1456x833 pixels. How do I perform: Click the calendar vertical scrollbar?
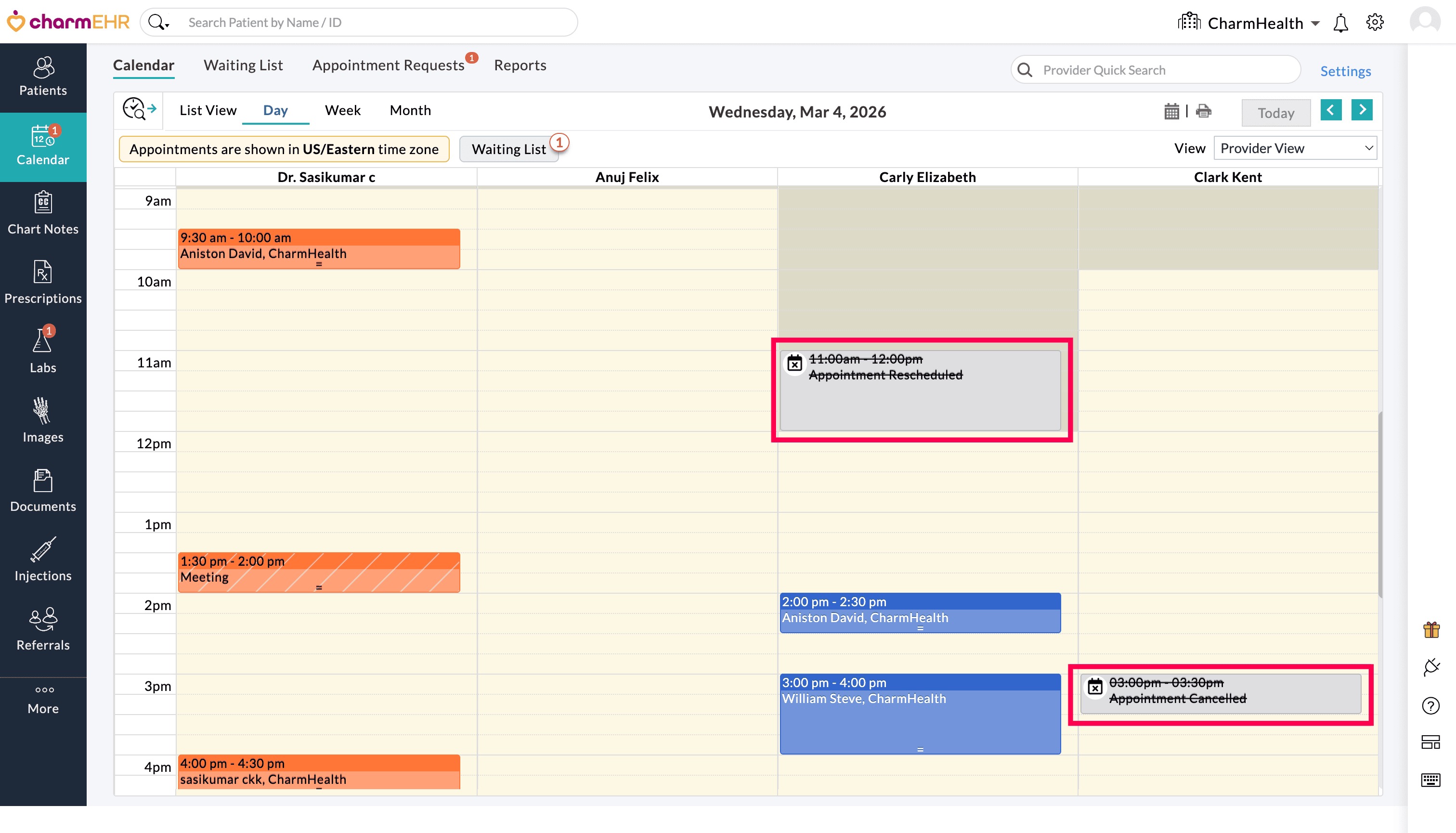coord(1380,504)
